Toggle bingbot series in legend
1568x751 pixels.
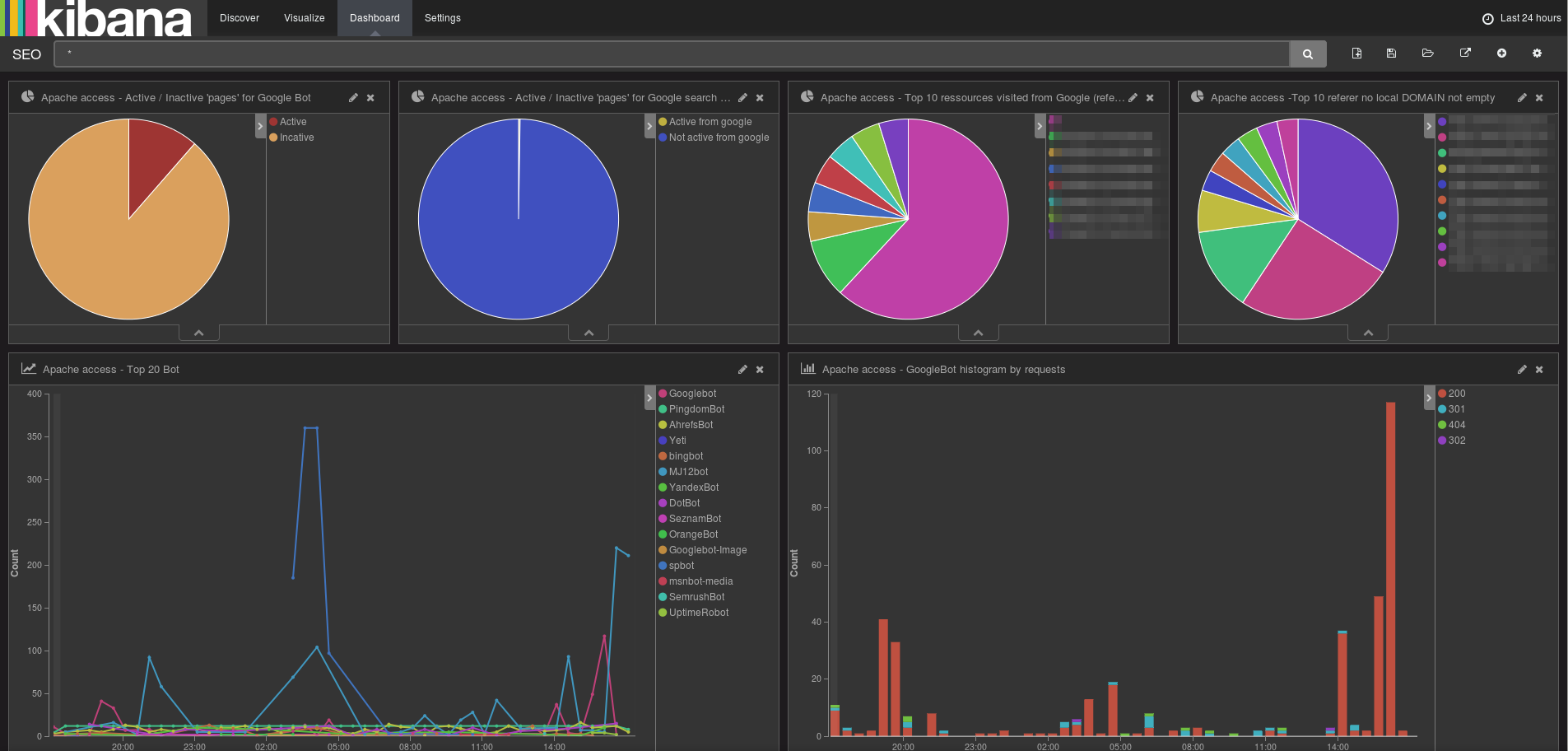coord(681,456)
